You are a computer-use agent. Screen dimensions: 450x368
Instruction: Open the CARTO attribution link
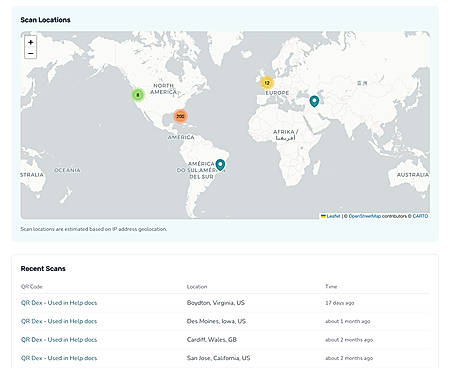coord(420,216)
